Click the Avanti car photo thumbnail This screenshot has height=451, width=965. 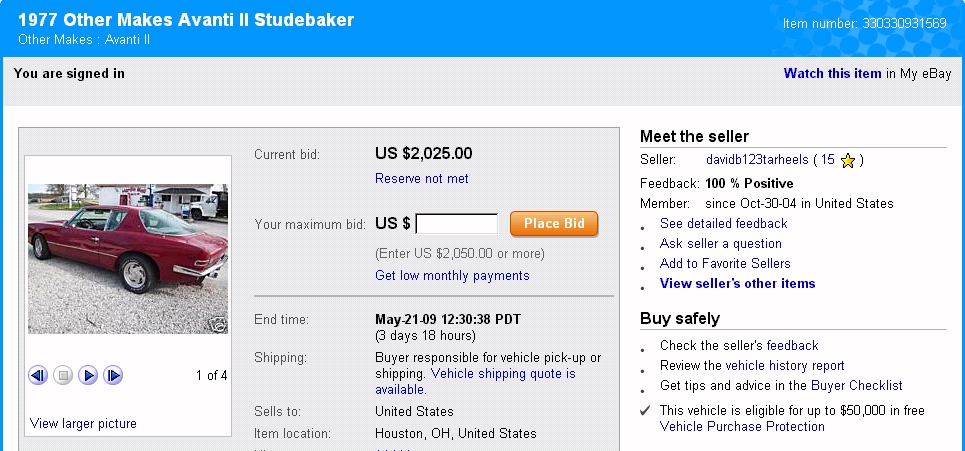coord(127,258)
